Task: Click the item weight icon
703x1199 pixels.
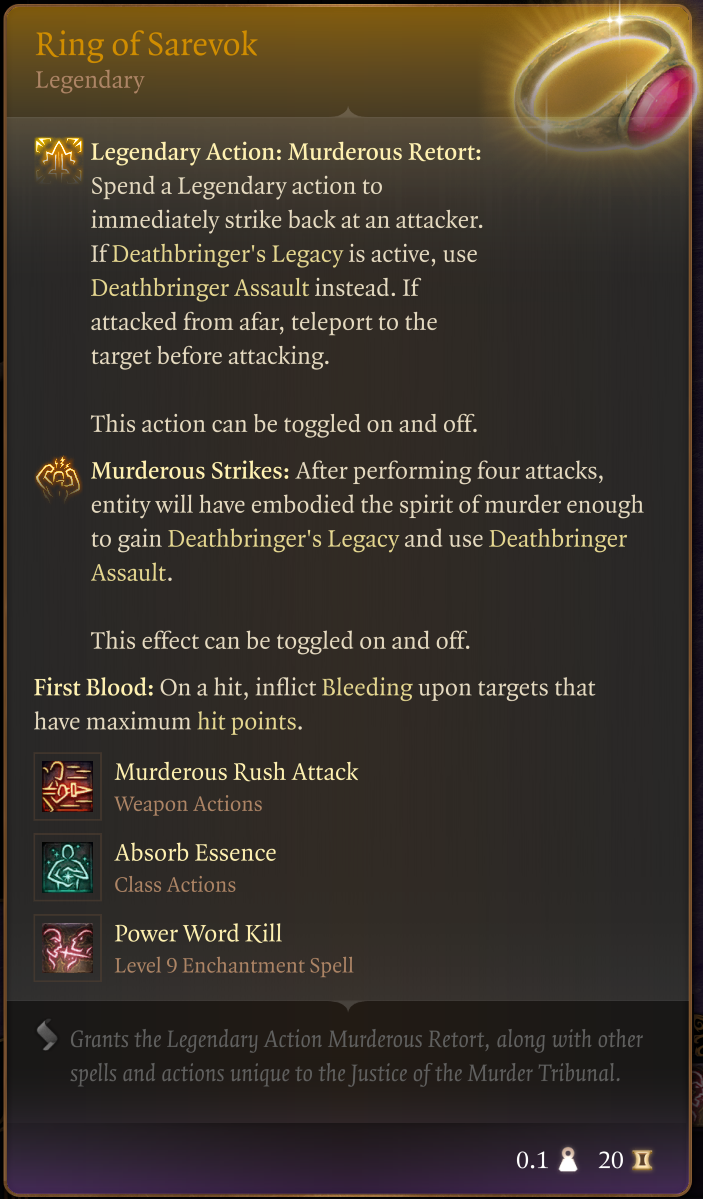Action: pyautogui.click(x=568, y=1160)
